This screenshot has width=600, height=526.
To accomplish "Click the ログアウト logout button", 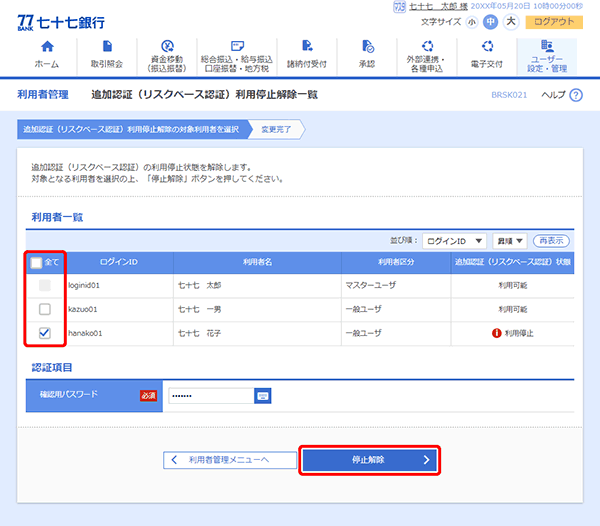I will coord(554,22).
